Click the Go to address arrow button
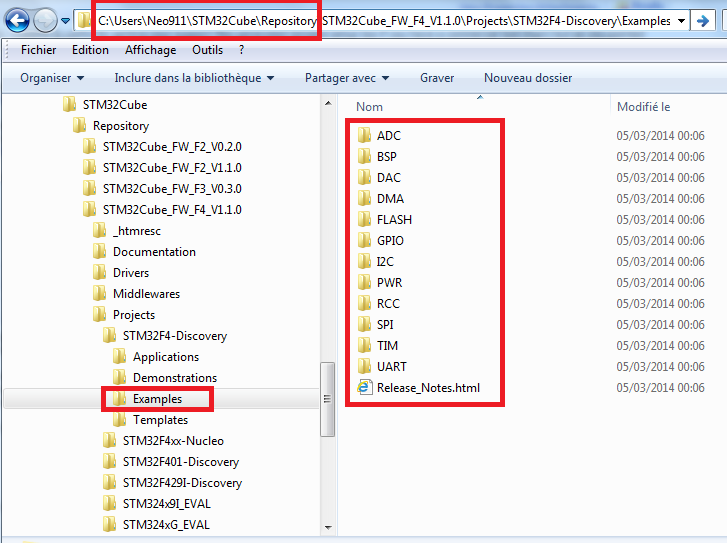This screenshot has height=543, width=727. pyautogui.click(x=702, y=21)
